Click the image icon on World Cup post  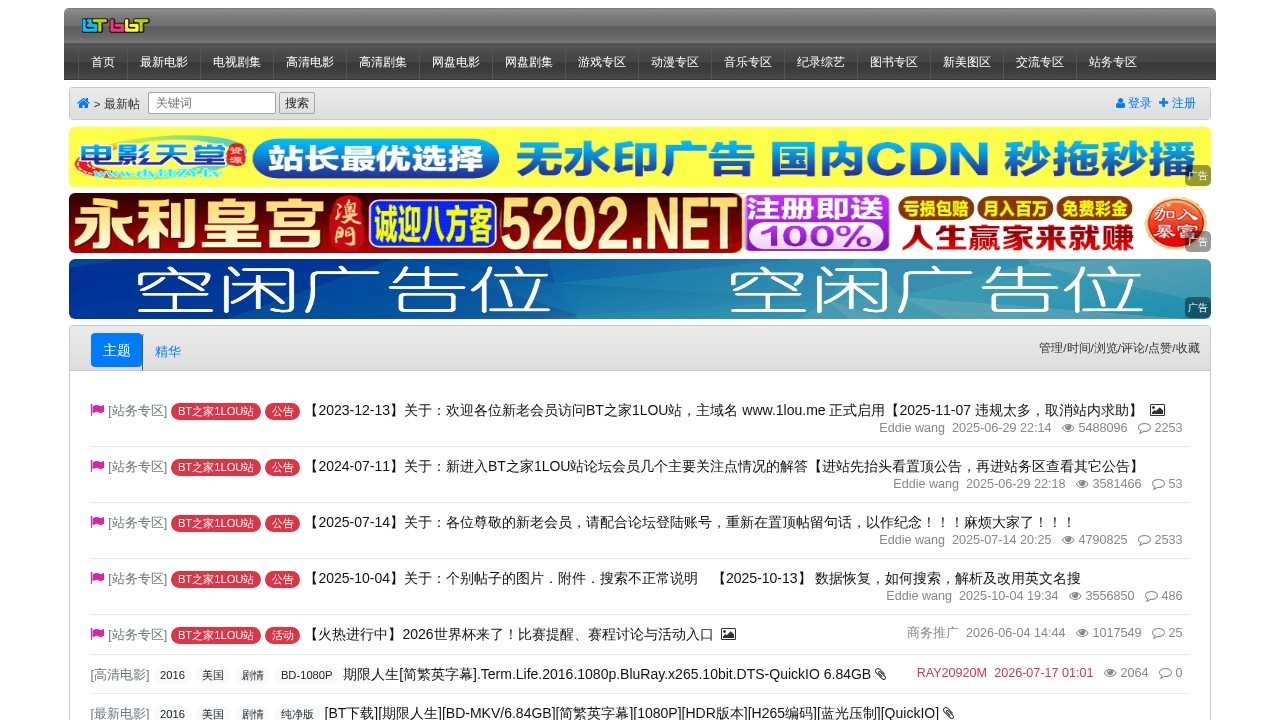tap(728, 634)
